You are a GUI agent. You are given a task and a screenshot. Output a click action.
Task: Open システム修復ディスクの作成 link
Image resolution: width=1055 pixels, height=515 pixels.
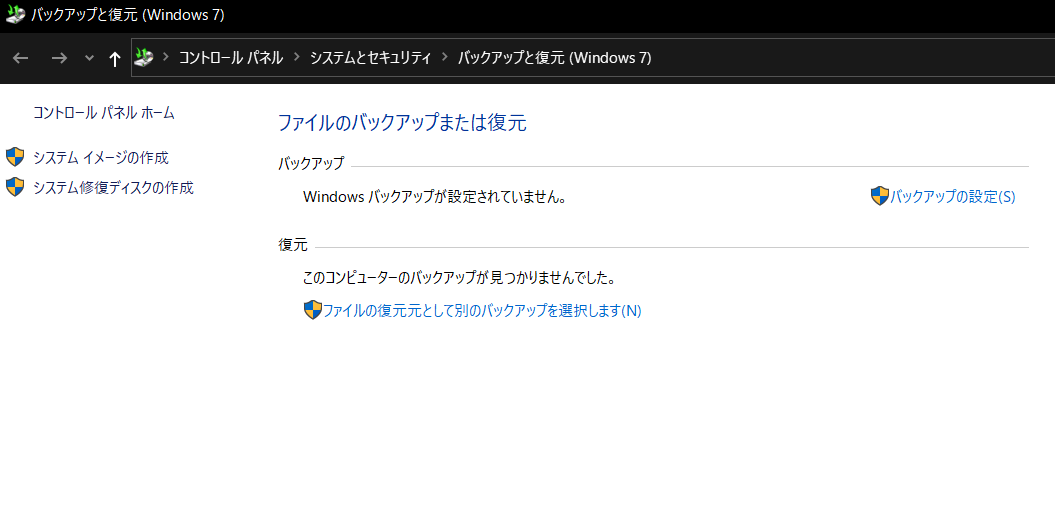113,188
